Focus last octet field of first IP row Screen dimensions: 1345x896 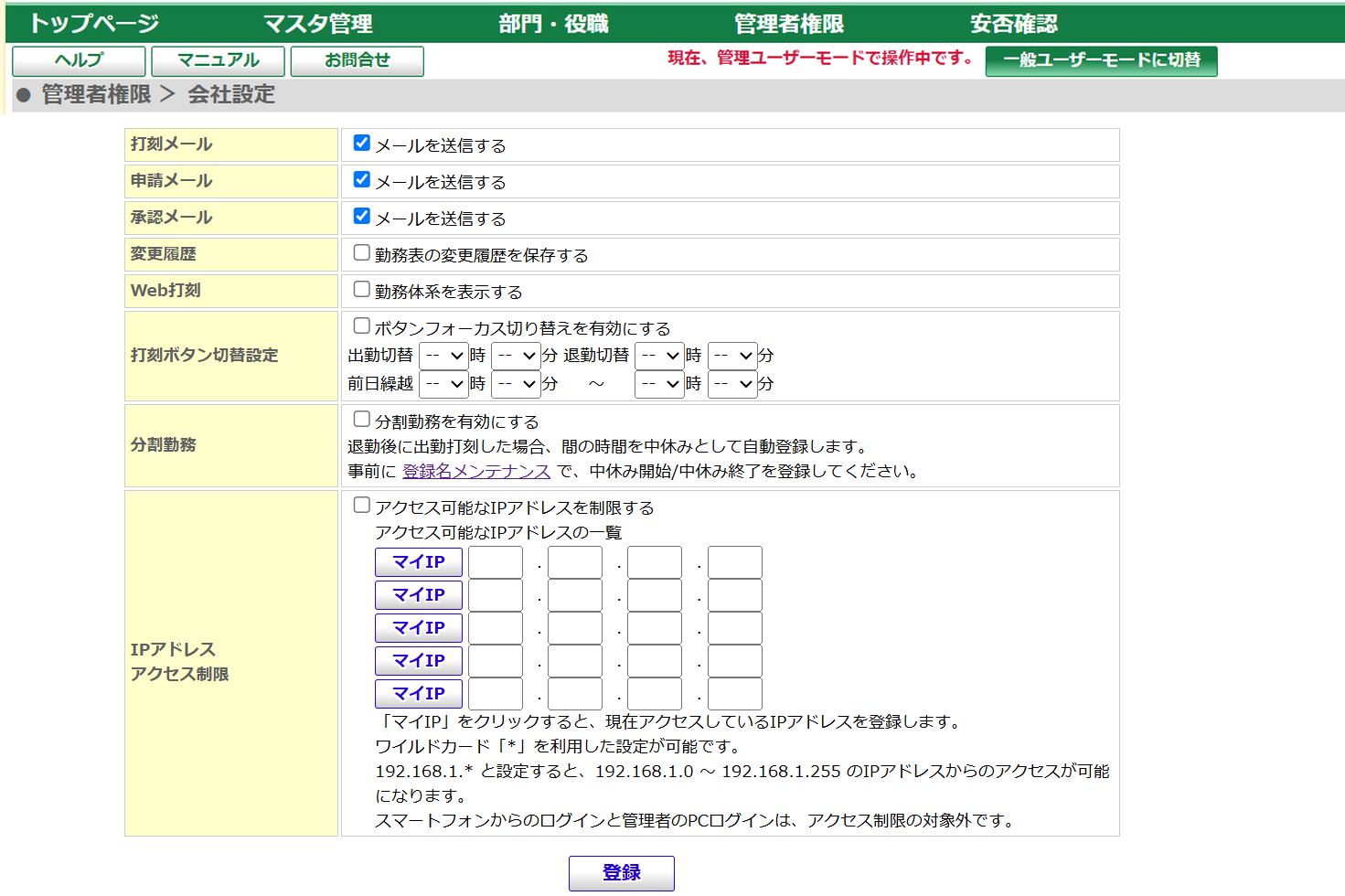735,562
